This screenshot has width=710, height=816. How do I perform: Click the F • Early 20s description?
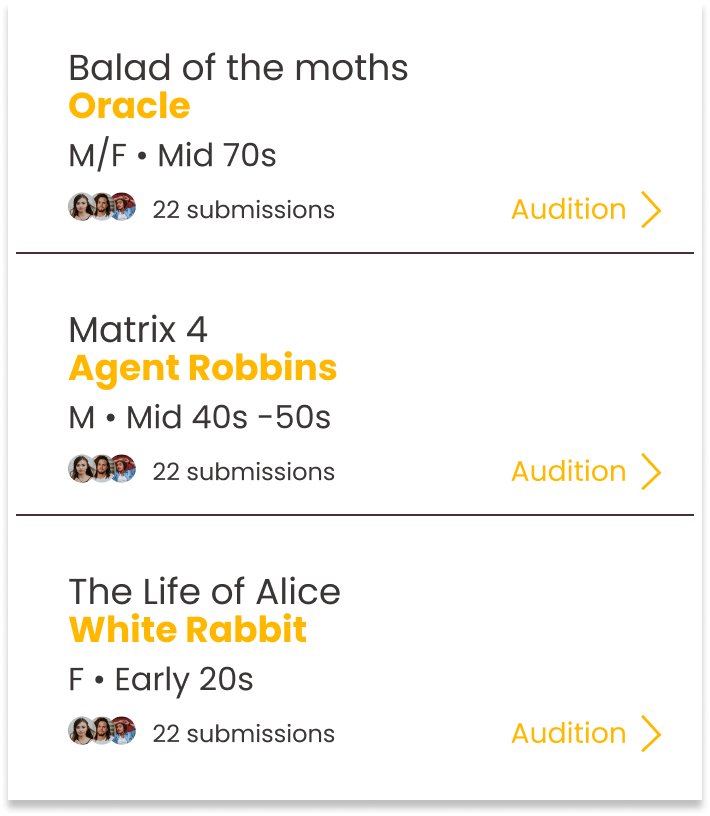[160, 680]
